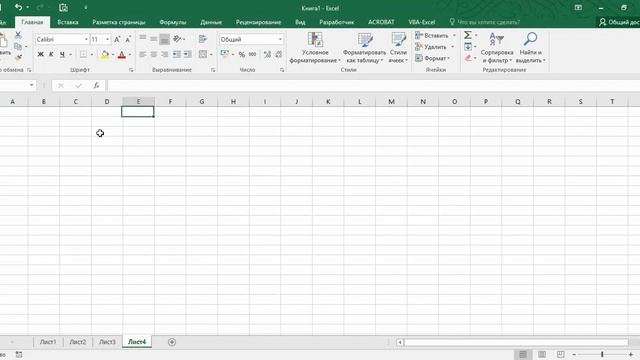The height and width of the screenshot is (360, 640).
Task: Click Decrease Indent icon
Action: click(x=176, y=54)
